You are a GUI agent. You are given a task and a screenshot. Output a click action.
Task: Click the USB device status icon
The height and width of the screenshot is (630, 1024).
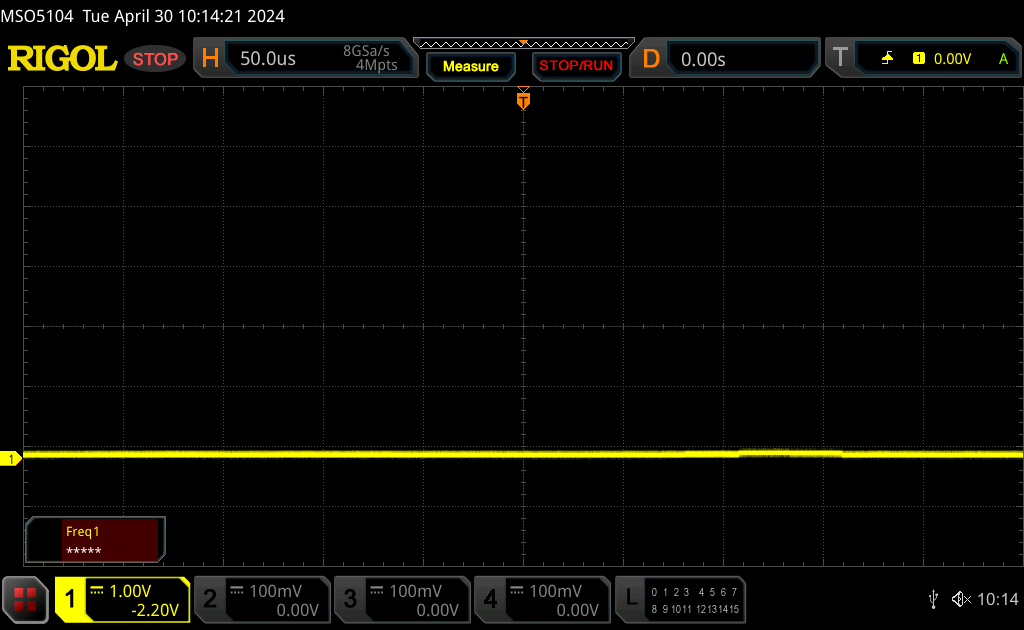pyautogui.click(x=933, y=599)
